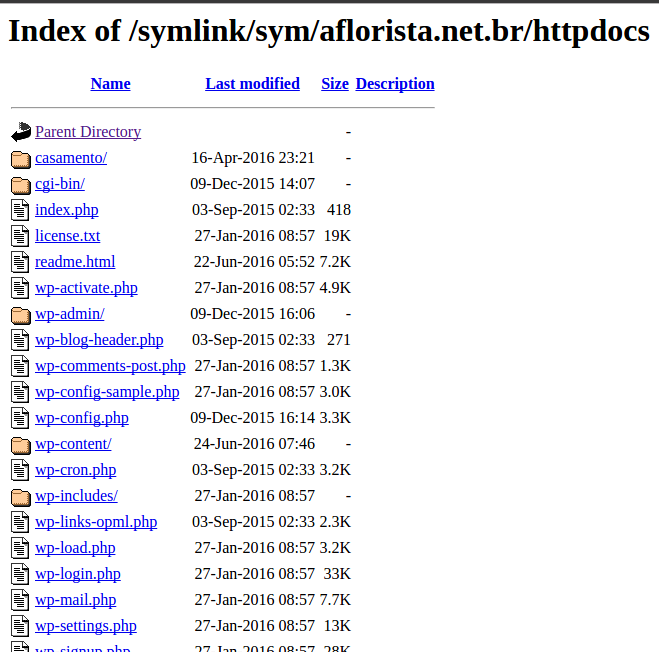Open the wp-cron.php link

coord(76,470)
